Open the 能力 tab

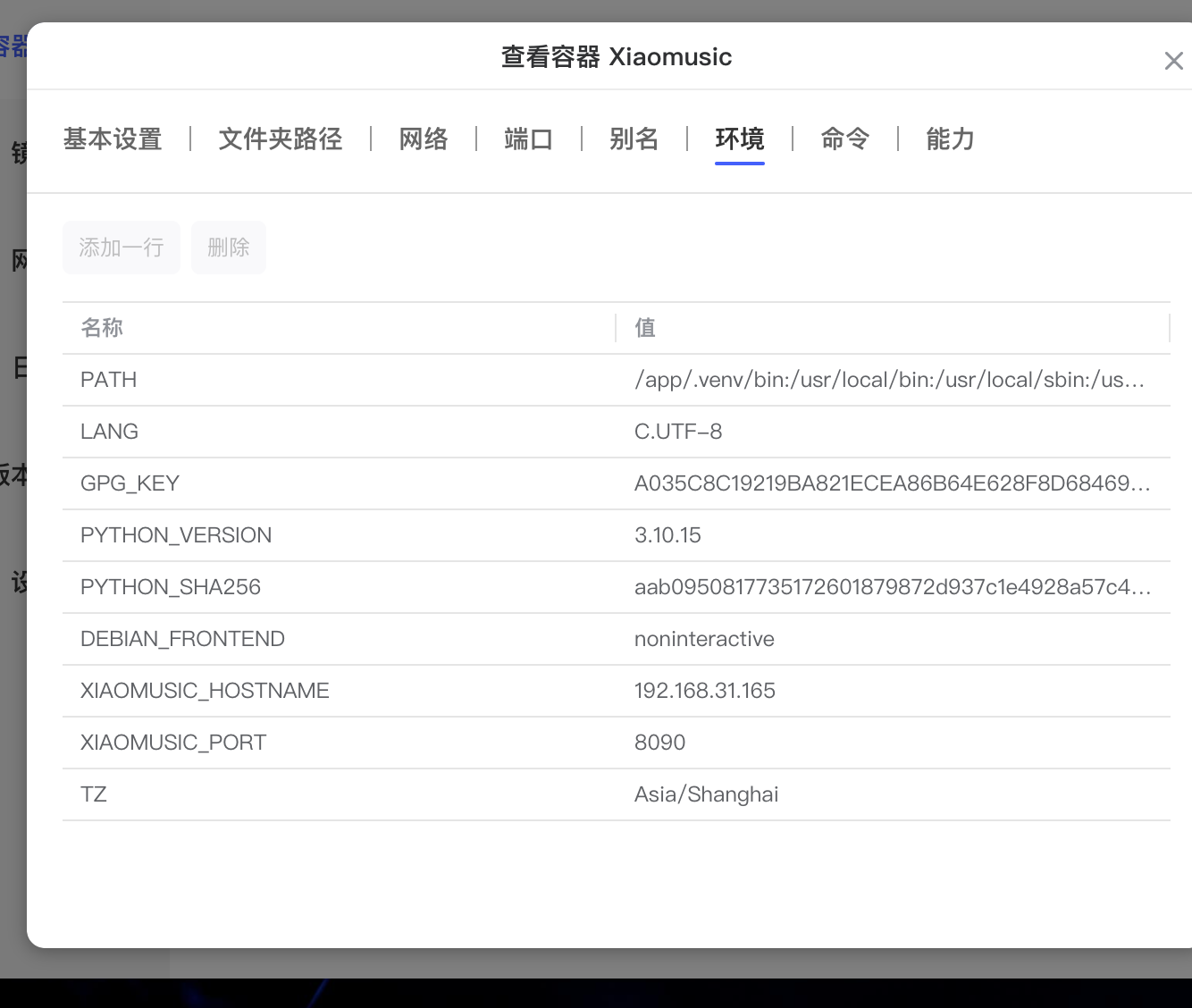(950, 139)
